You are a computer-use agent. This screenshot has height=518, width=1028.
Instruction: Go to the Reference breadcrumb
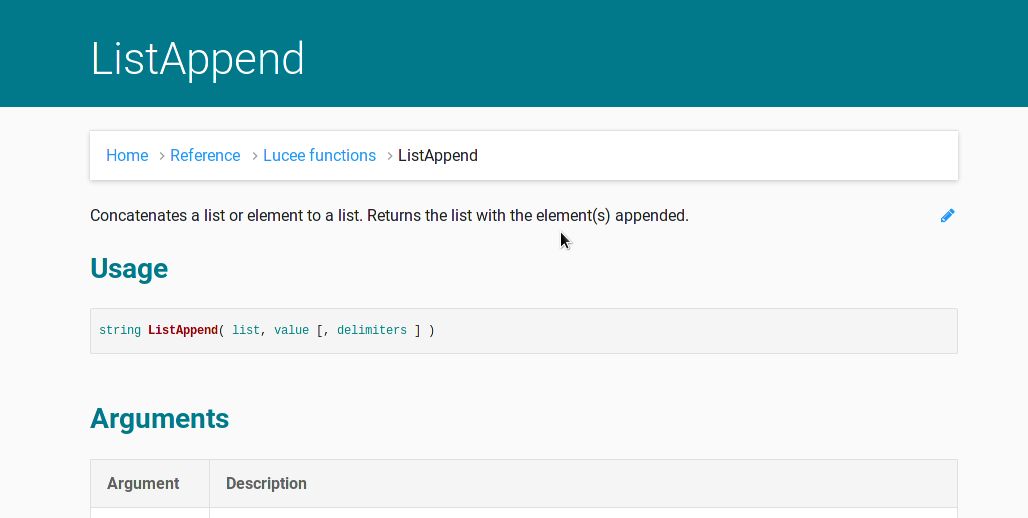tap(205, 155)
